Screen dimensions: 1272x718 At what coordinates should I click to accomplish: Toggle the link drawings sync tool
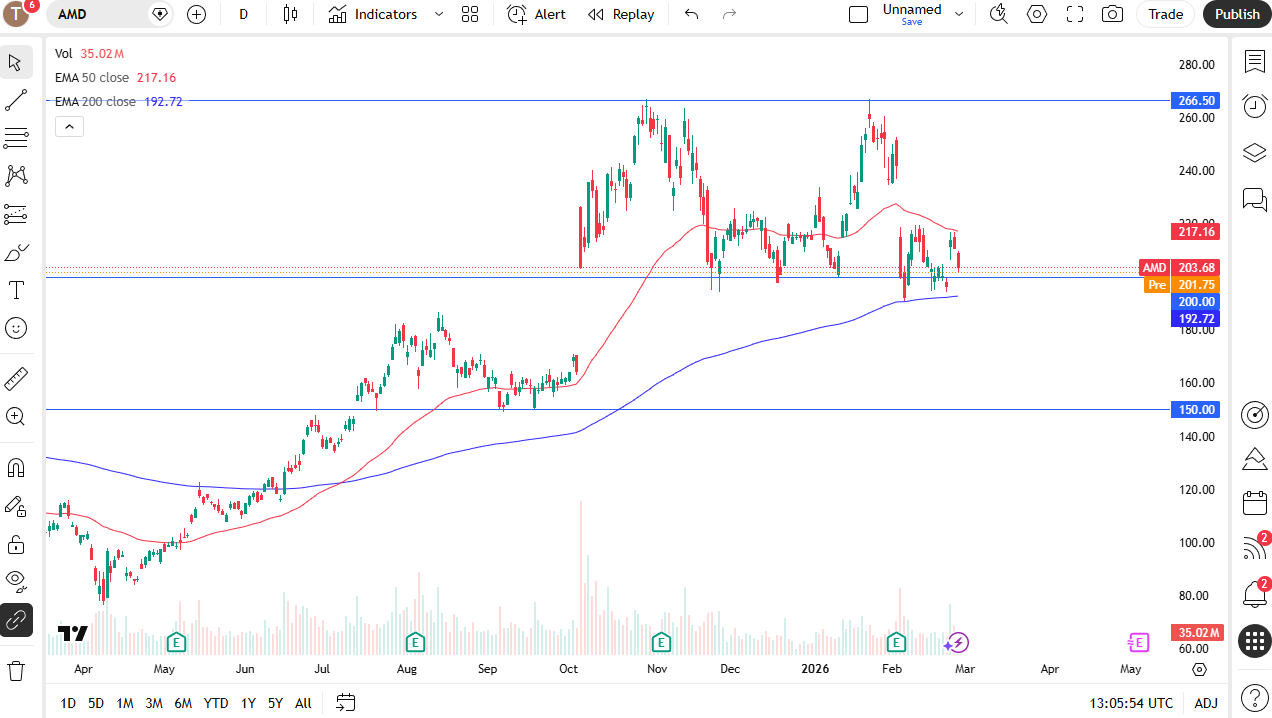pyautogui.click(x=16, y=620)
